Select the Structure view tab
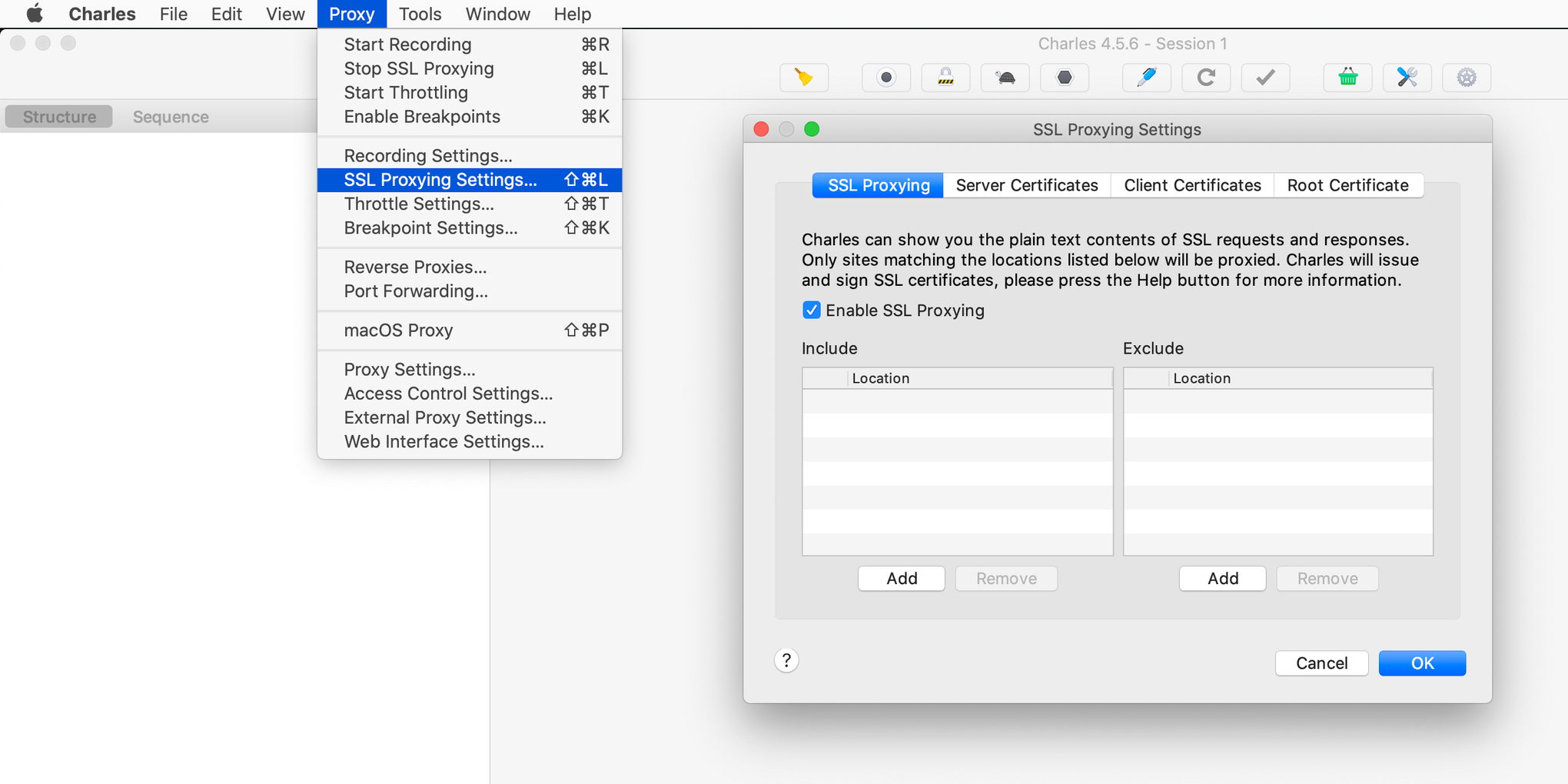Viewport: 1568px width, 784px height. coord(59,117)
